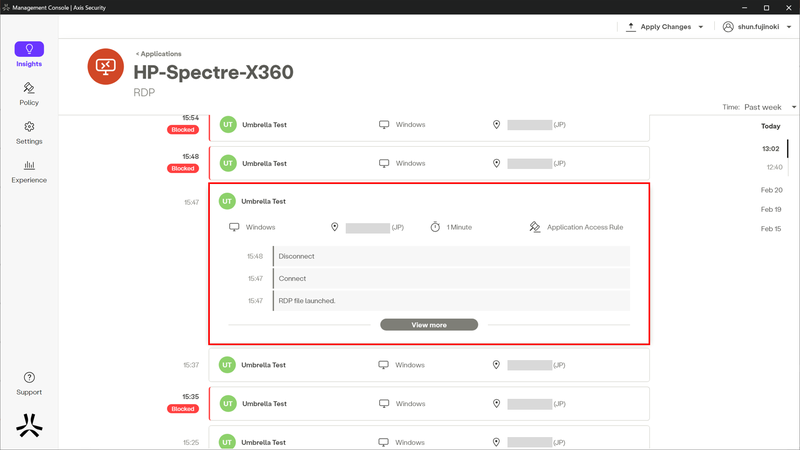Click the Windows label in the 15:25 row
The width and height of the screenshot is (800, 450).
click(x=410, y=442)
